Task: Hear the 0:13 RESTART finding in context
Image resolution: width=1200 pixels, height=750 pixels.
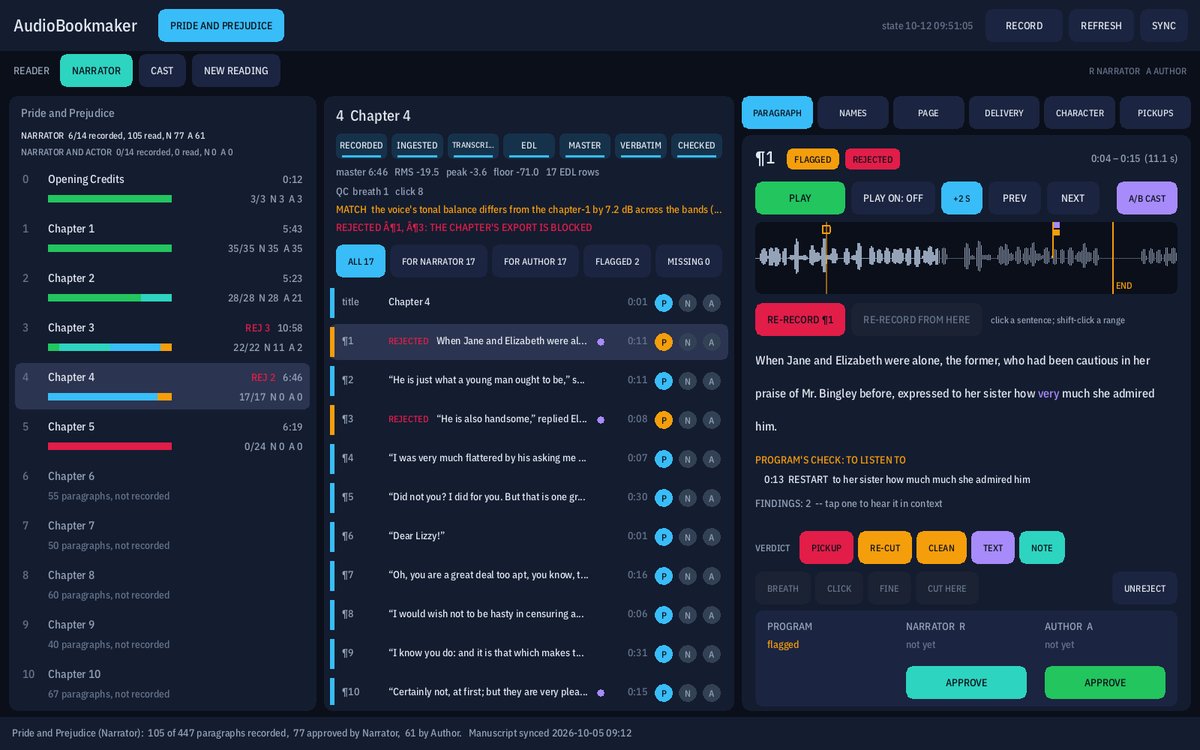Action: click(x=897, y=480)
